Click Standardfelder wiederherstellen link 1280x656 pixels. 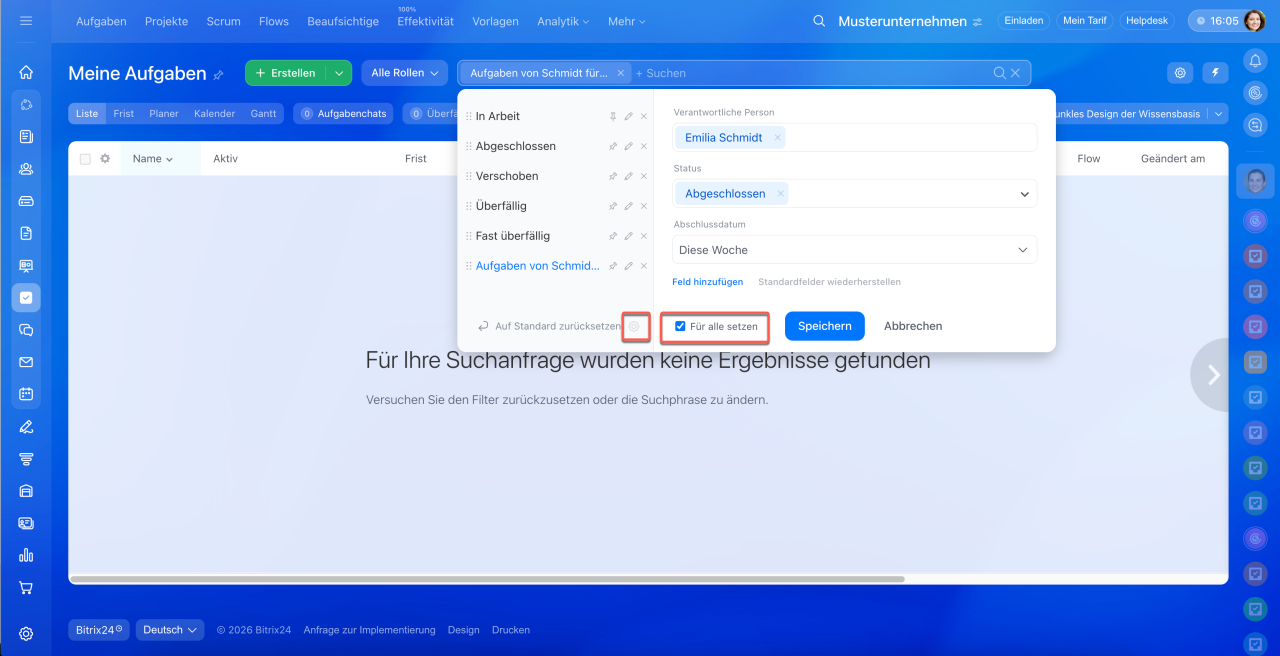(829, 282)
